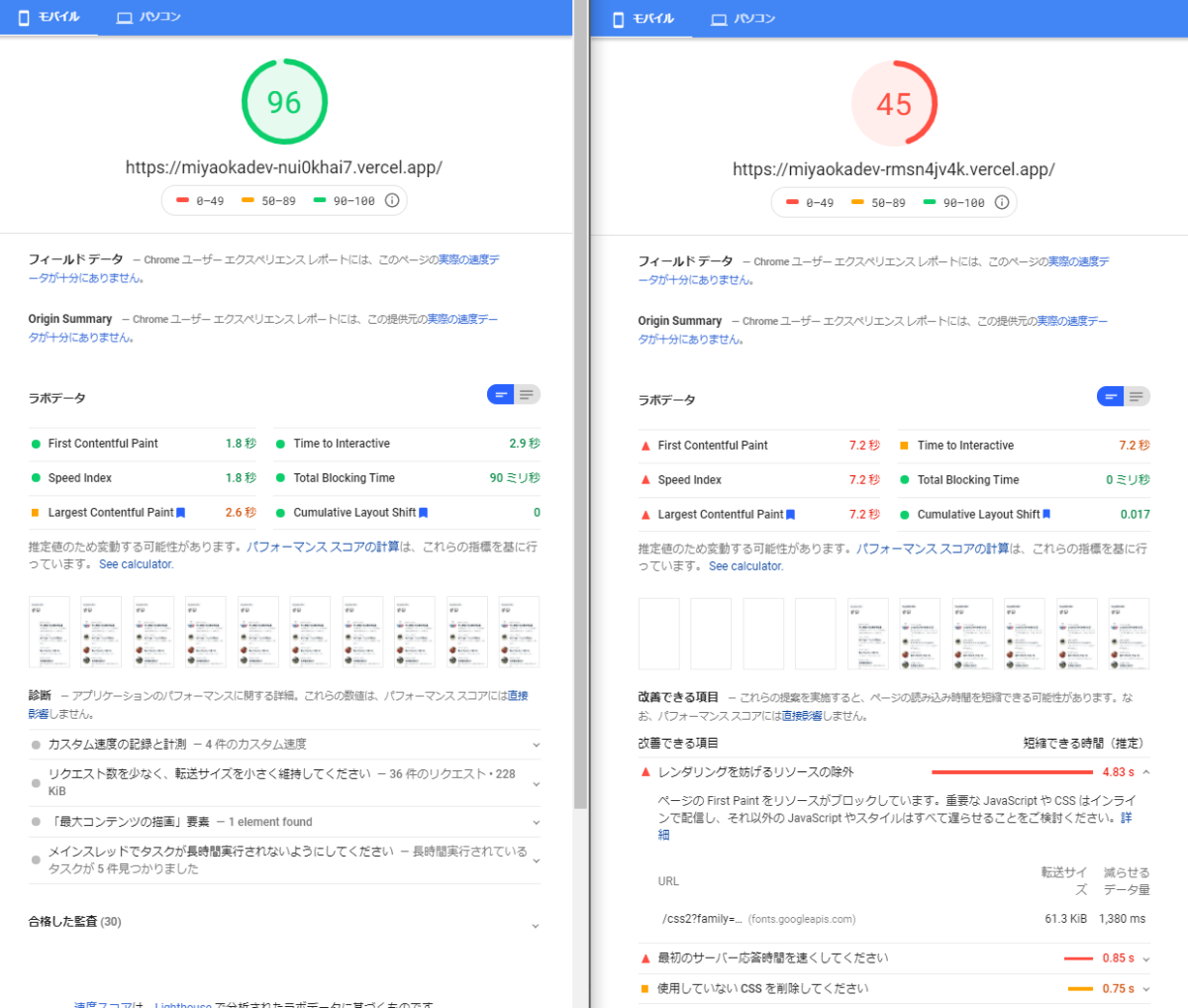Screen dimensions: 1188x1008
Task: Click grey dot icon of カスタム速度 row
Action: 36,745
